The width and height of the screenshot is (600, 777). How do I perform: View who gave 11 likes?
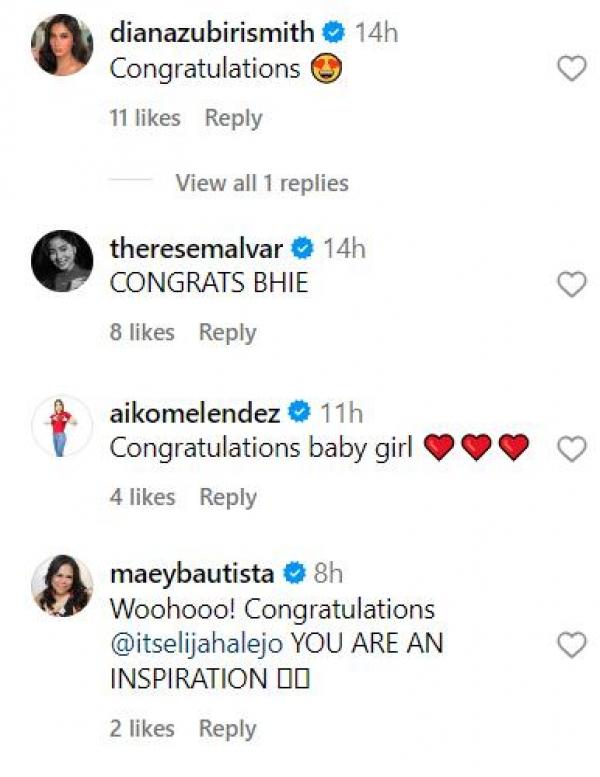click(x=145, y=118)
